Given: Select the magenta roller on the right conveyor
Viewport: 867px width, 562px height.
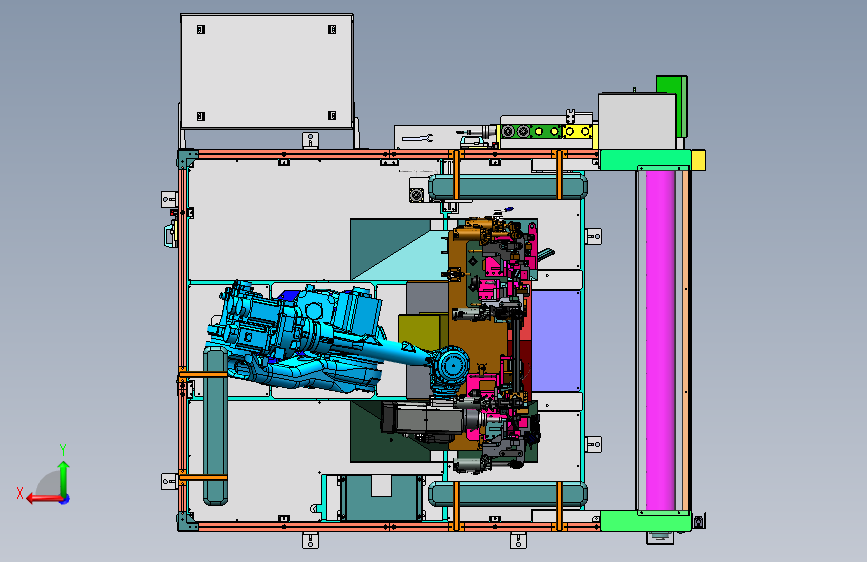Looking at the screenshot, I should (x=660, y=340).
